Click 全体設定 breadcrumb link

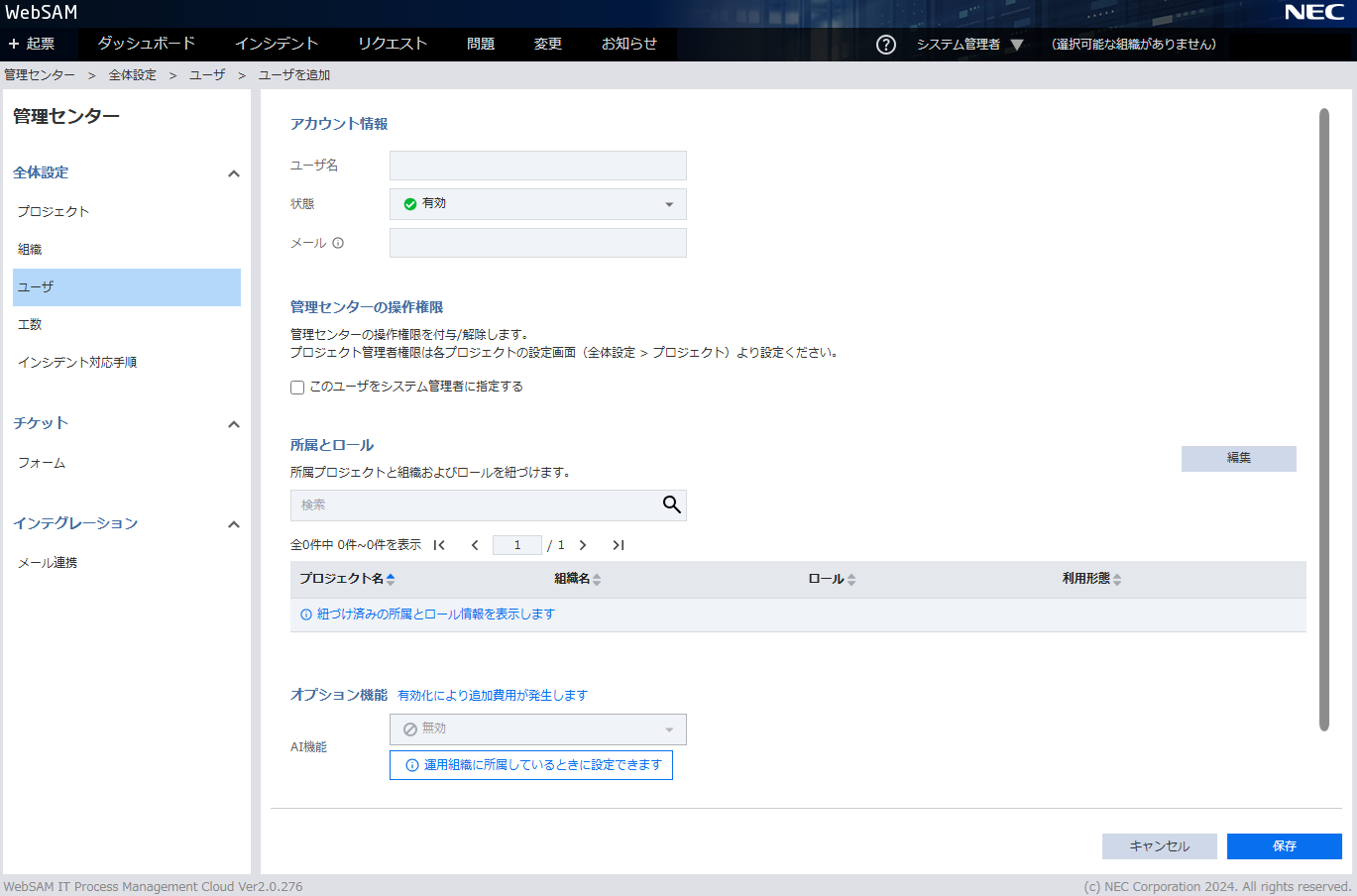click(x=133, y=75)
